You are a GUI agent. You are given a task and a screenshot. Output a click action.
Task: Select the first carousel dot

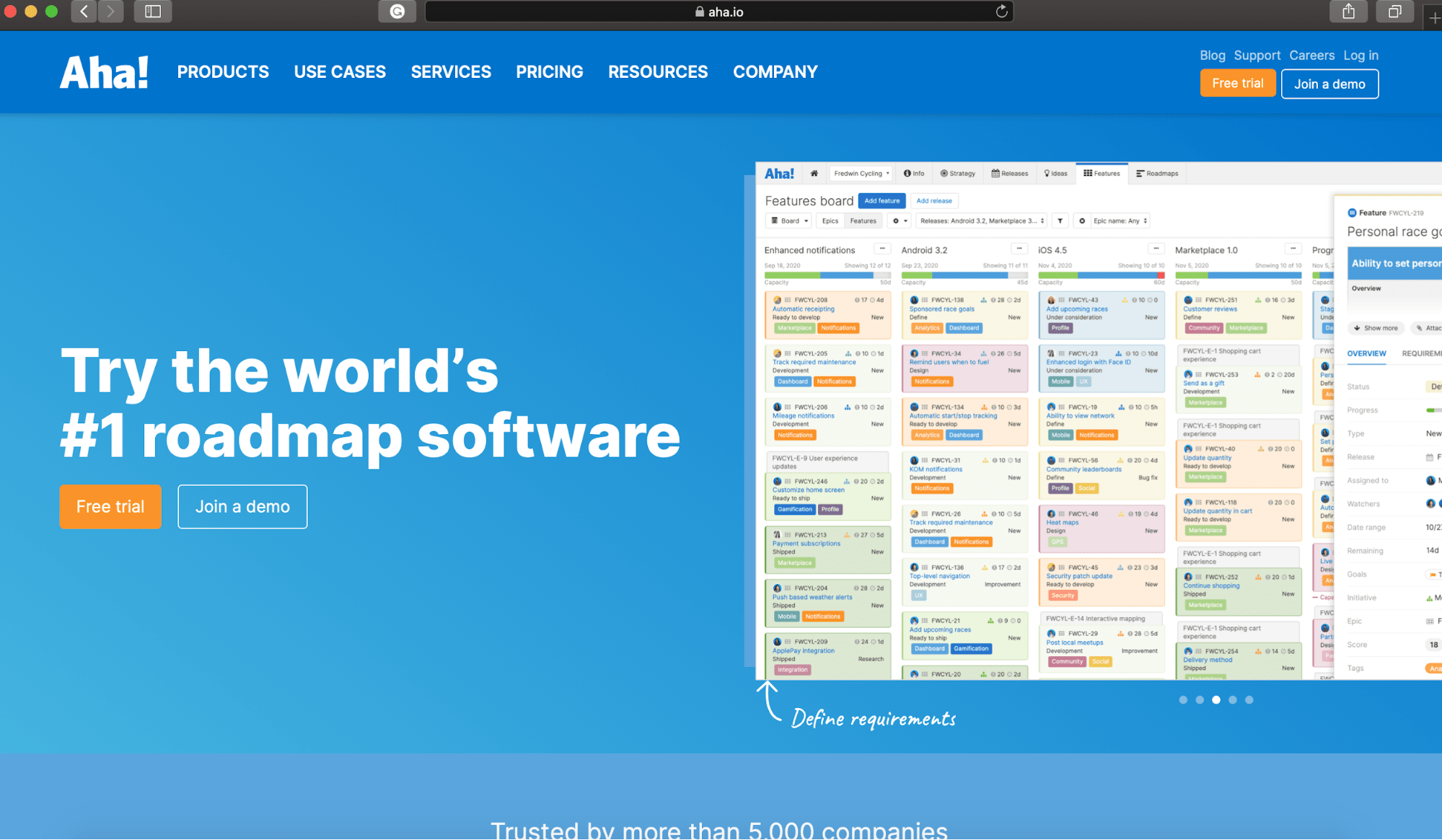point(1183,700)
